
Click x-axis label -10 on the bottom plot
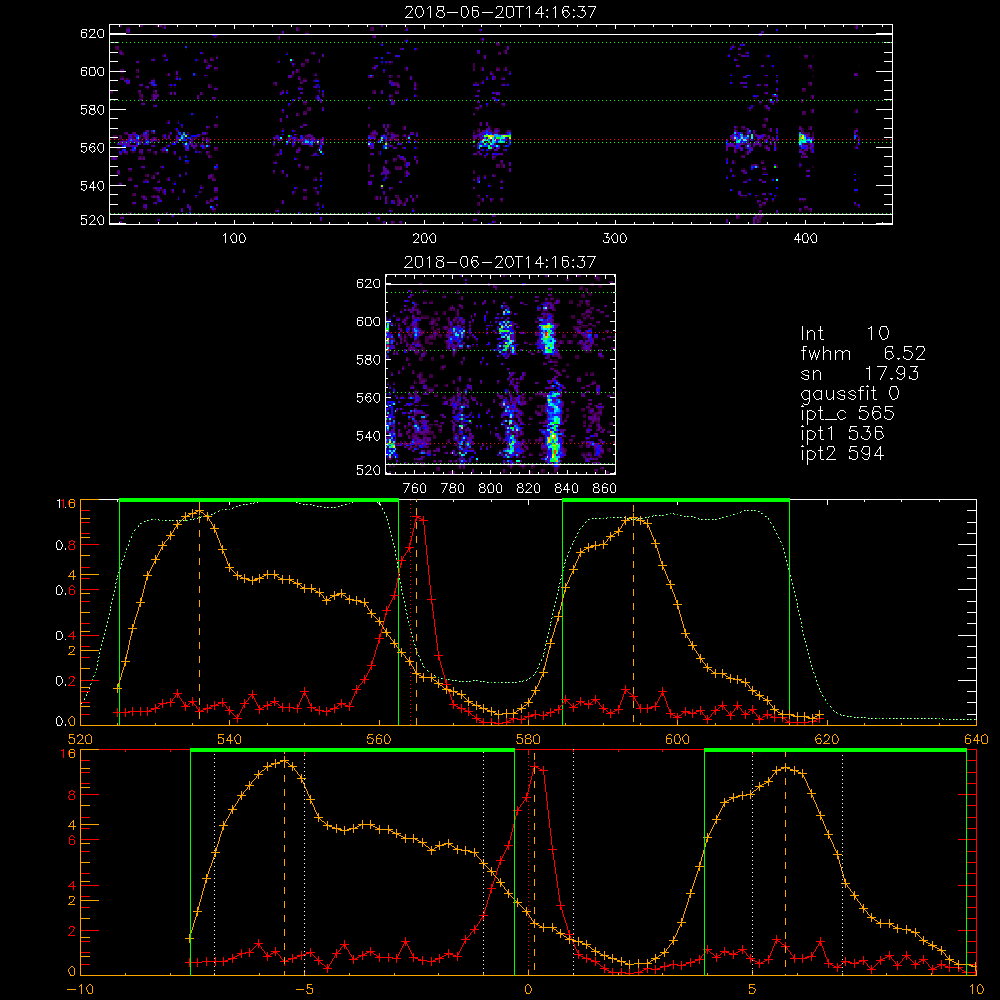point(80,989)
